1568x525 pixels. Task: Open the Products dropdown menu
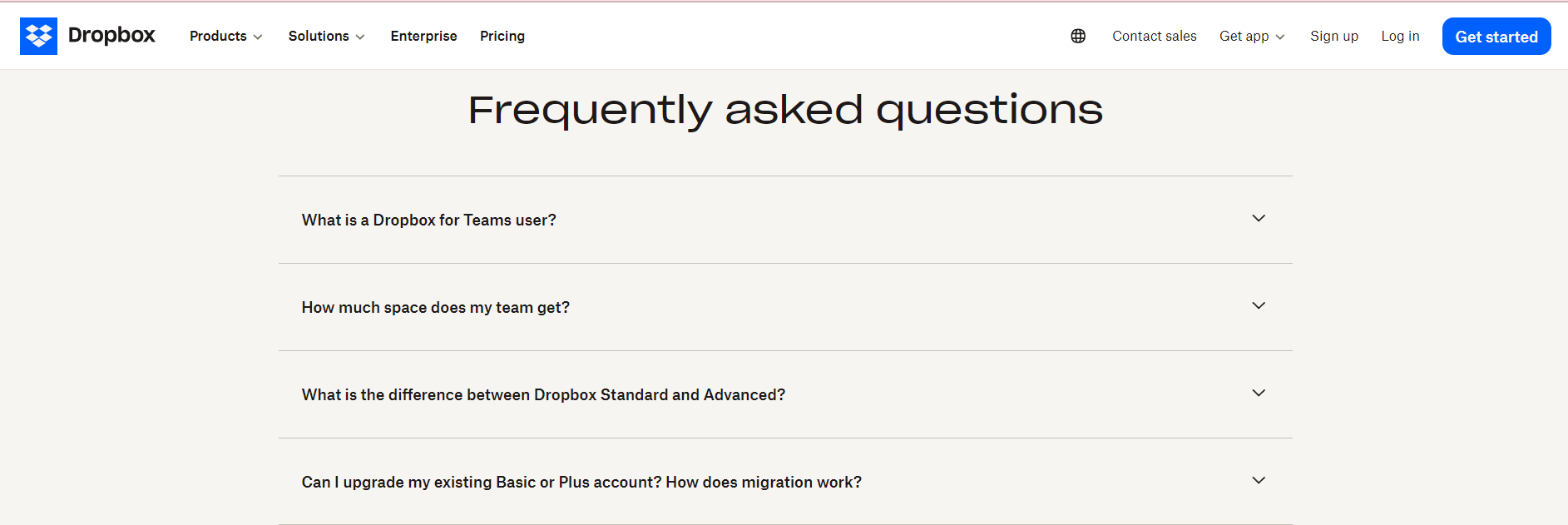(x=219, y=36)
